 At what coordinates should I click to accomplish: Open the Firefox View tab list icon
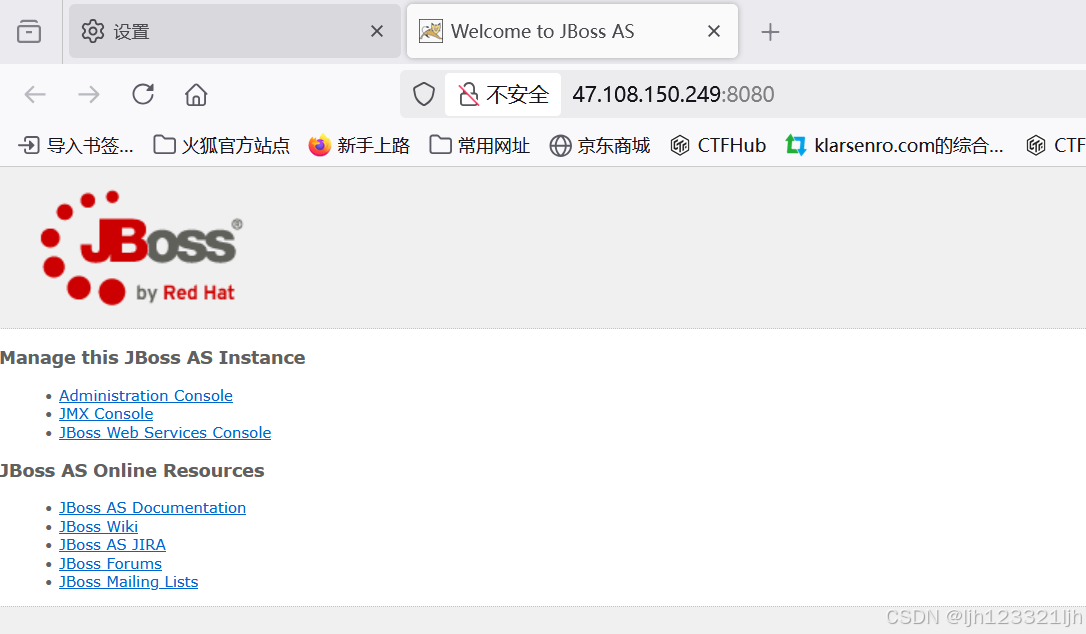(x=29, y=32)
